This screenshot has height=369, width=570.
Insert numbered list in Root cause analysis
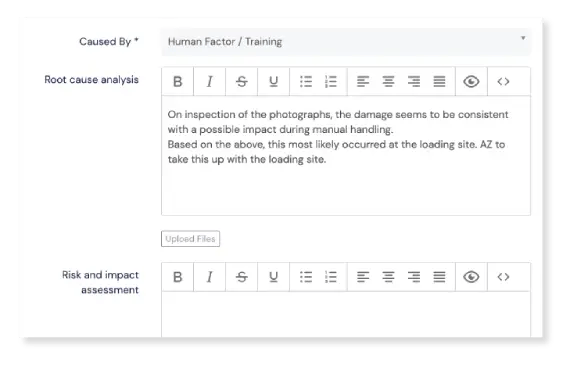[x=331, y=81]
